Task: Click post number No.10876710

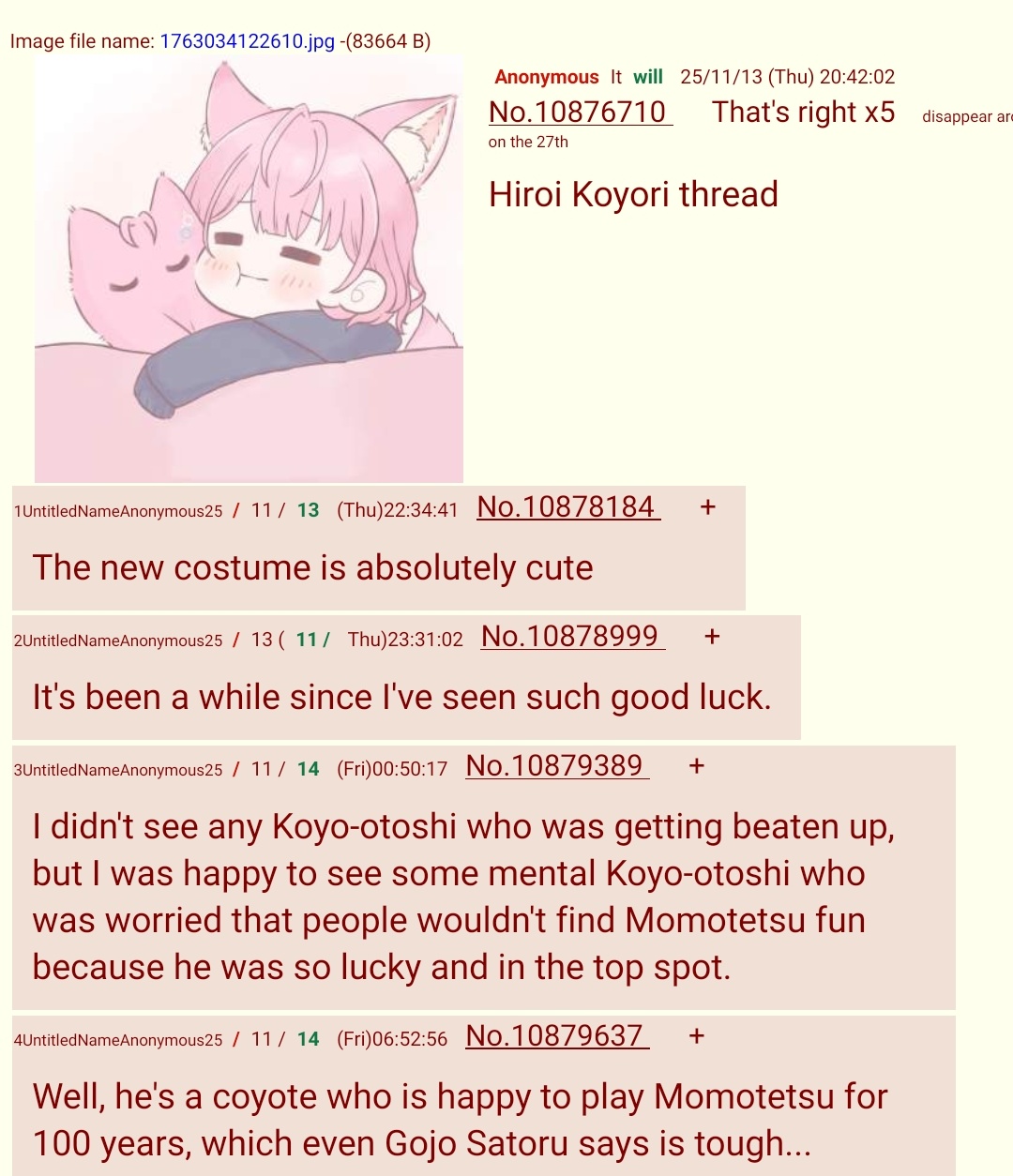Action: click(580, 112)
